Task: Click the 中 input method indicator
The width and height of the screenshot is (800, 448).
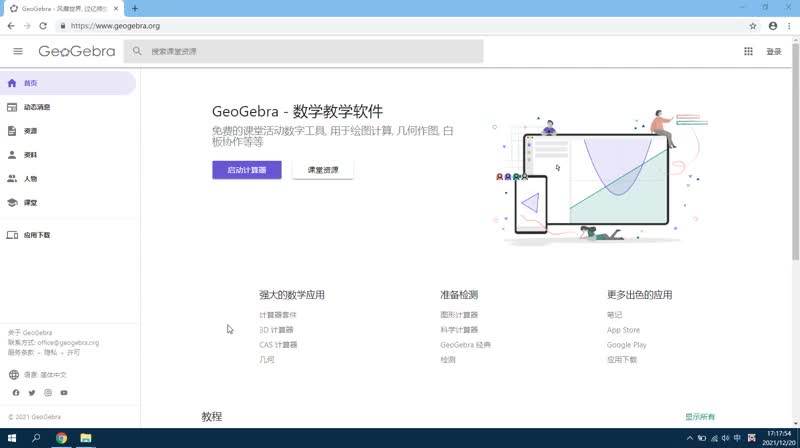Action: (737, 438)
